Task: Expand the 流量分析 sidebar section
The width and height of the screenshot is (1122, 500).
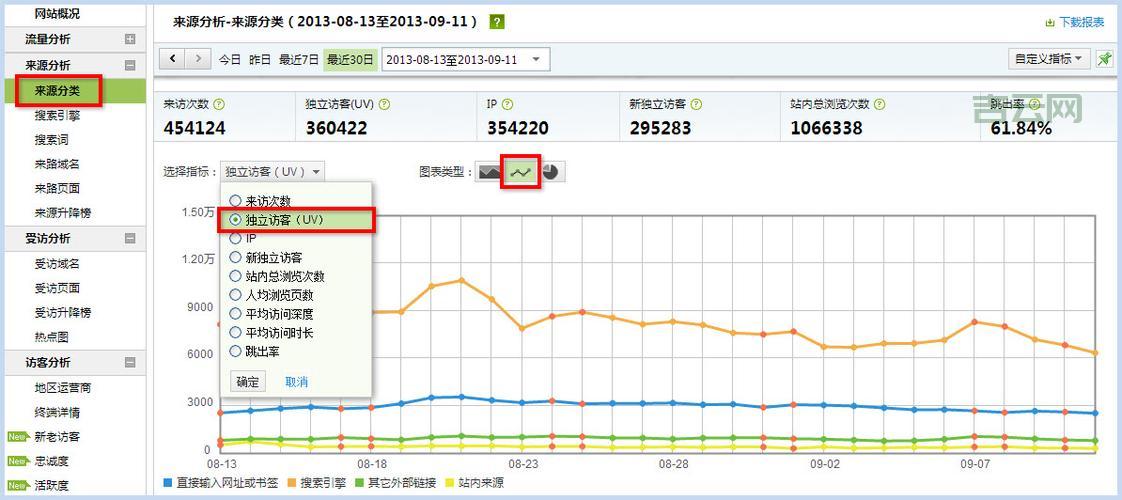Action: click(x=130, y=39)
